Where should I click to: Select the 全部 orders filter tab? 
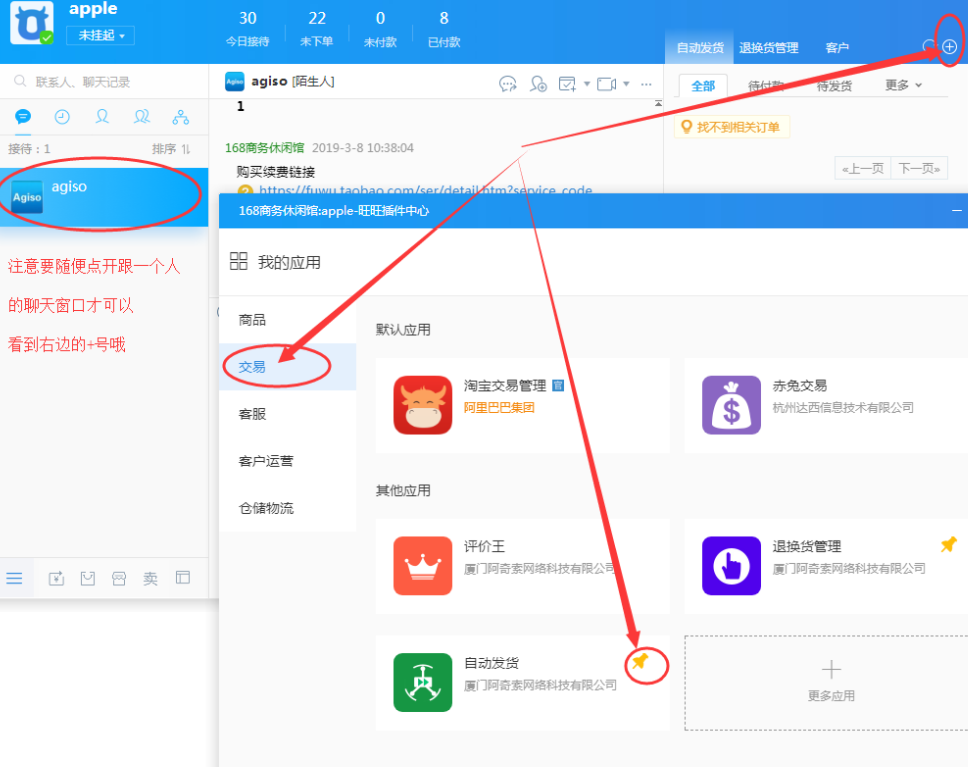point(703,86)
